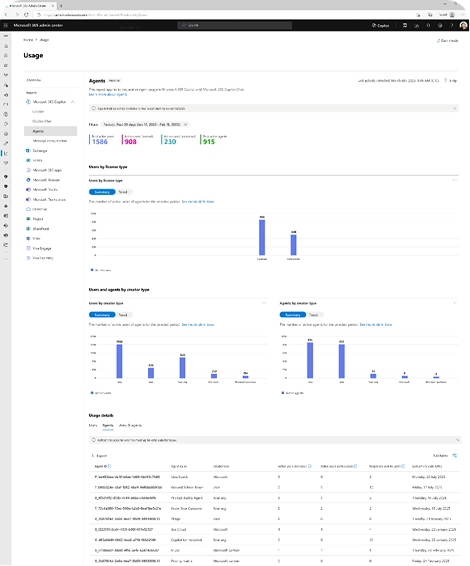470x566 pixels.
Task: Click Help link near last updated text
Action: pyautogui.click(x=451, y=80)
